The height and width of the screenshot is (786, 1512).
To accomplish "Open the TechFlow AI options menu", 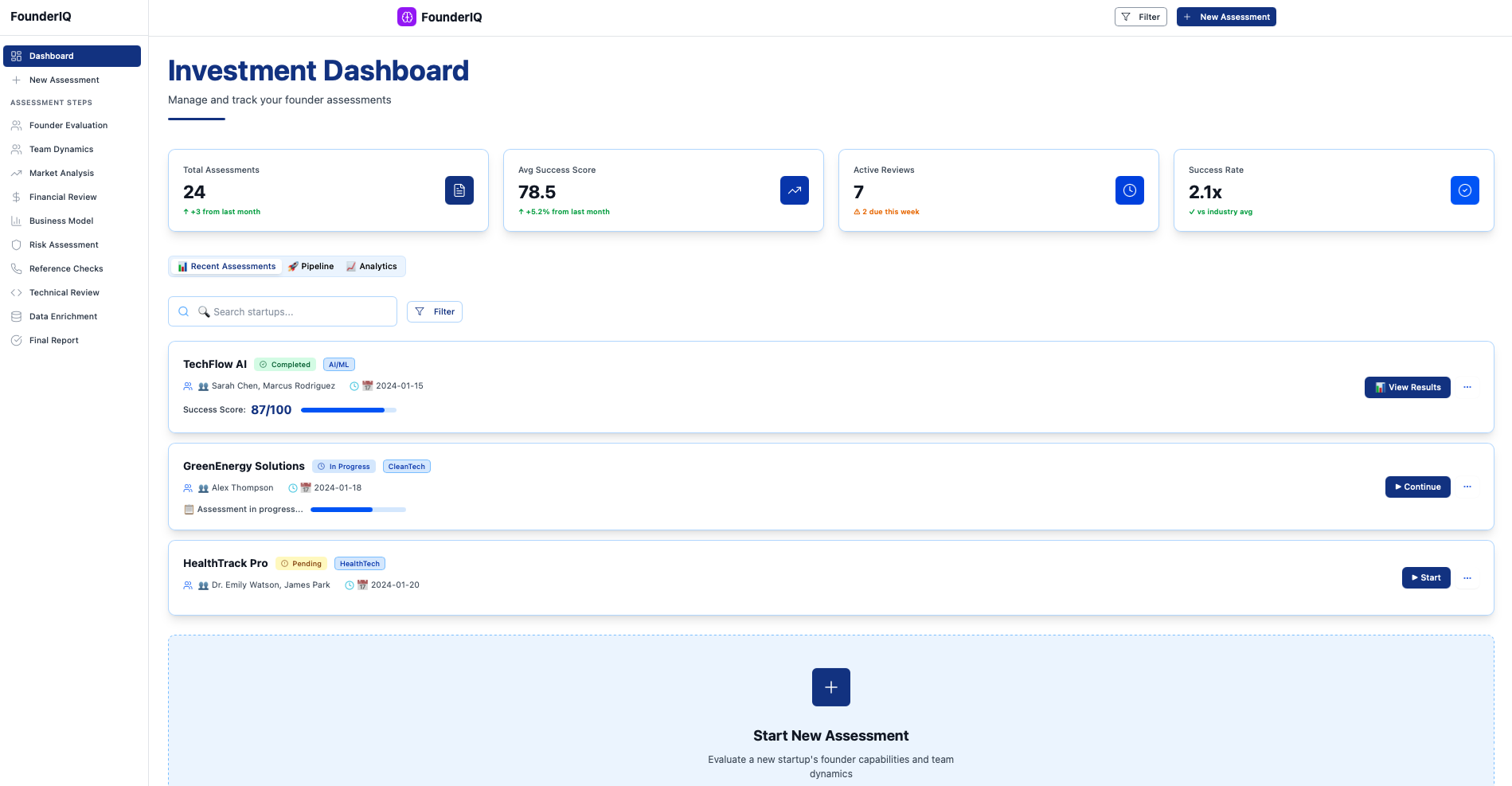I will [x=1467, y=387].
